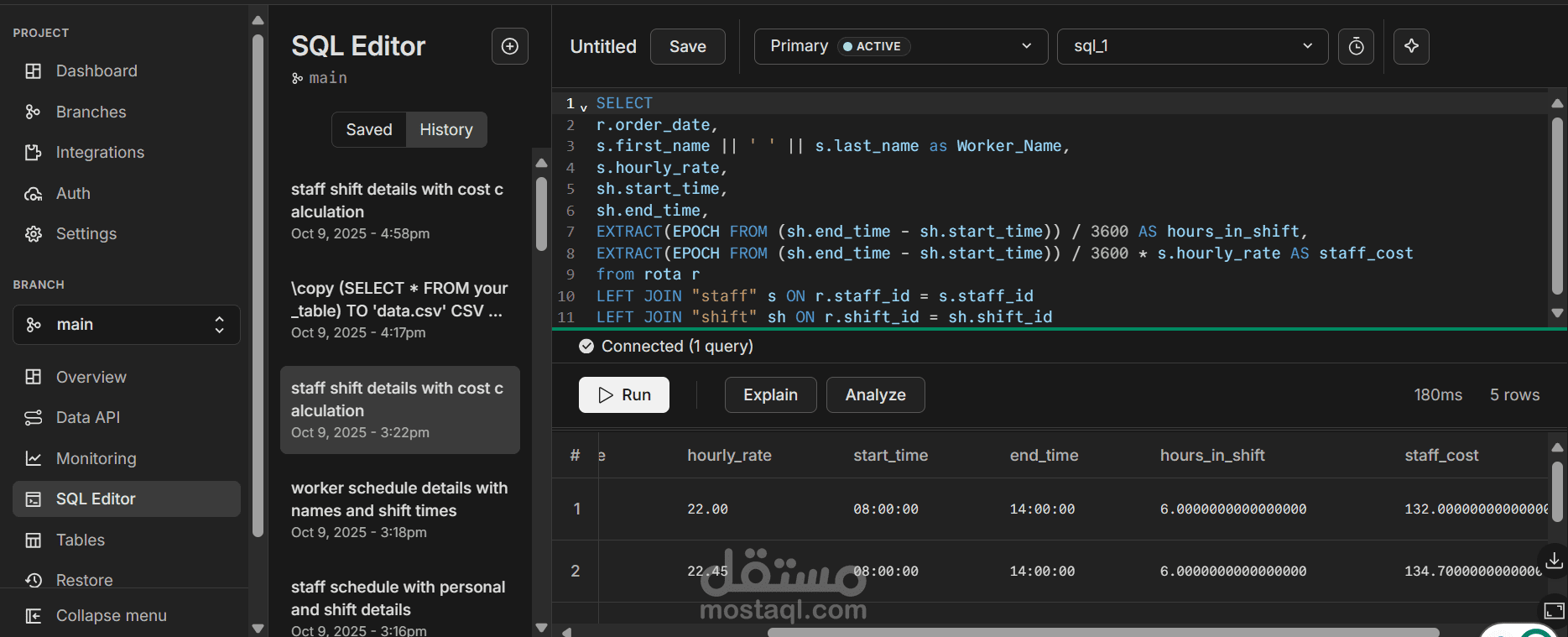Screen dimensions: 1568x637
Task: Switch to the Saved tab
Action: coord(369,129)
